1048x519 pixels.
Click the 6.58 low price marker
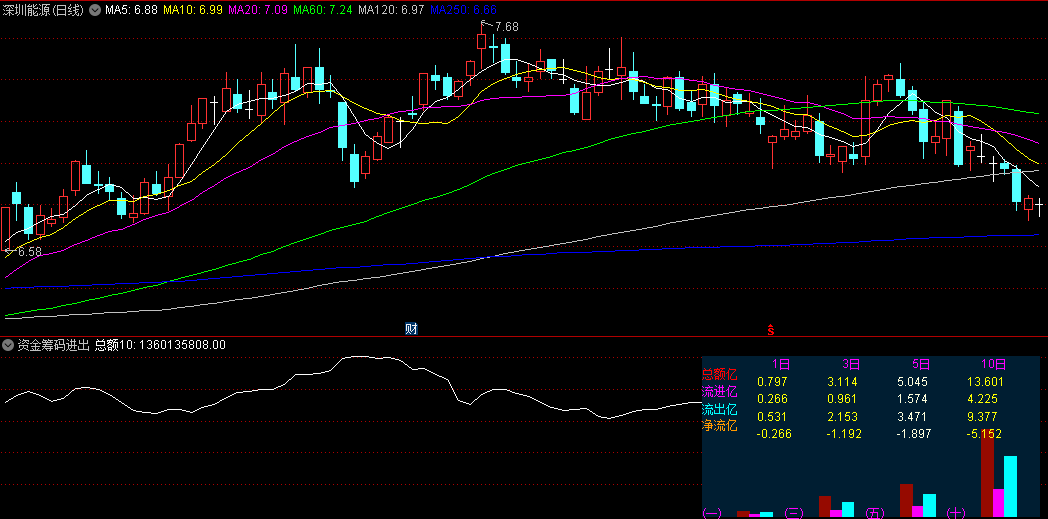(x=29, y=252)
